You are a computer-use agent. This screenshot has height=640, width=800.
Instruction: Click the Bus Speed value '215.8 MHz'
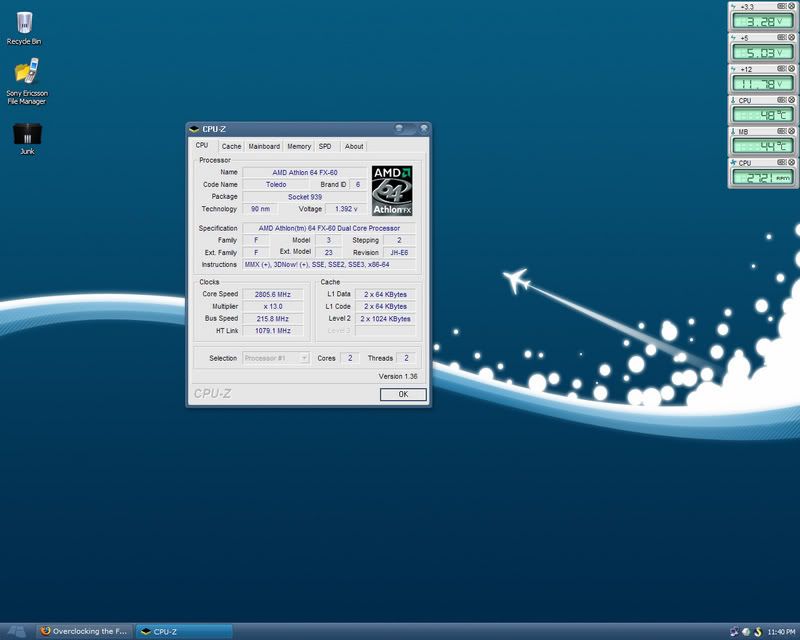pos(273,319)
